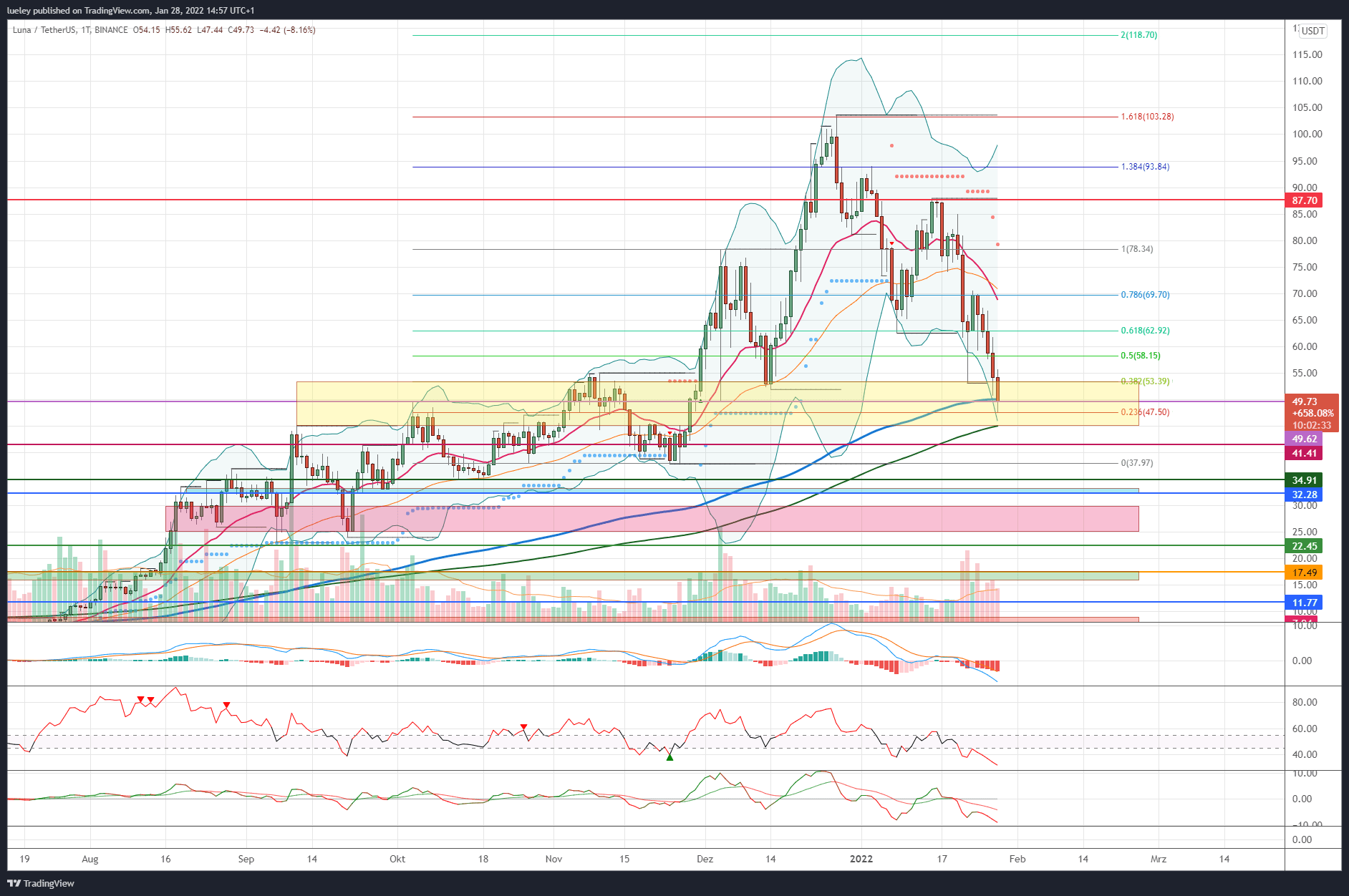
Task: Click the 115.00 price axis tick
Action: point(1307,54)
